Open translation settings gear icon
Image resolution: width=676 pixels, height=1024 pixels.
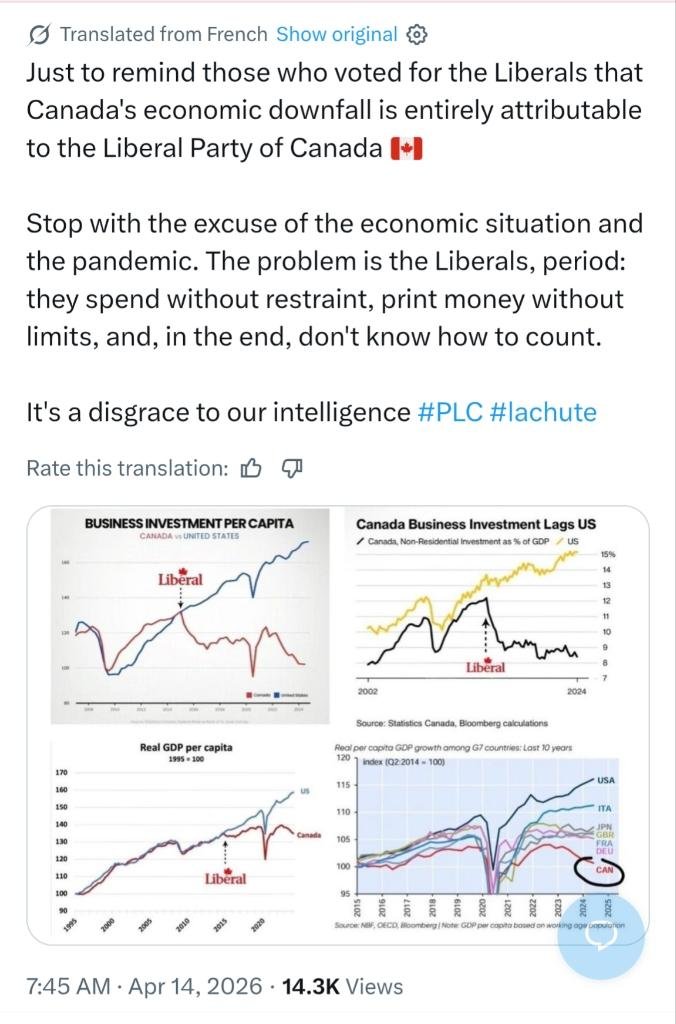[417, 35]
